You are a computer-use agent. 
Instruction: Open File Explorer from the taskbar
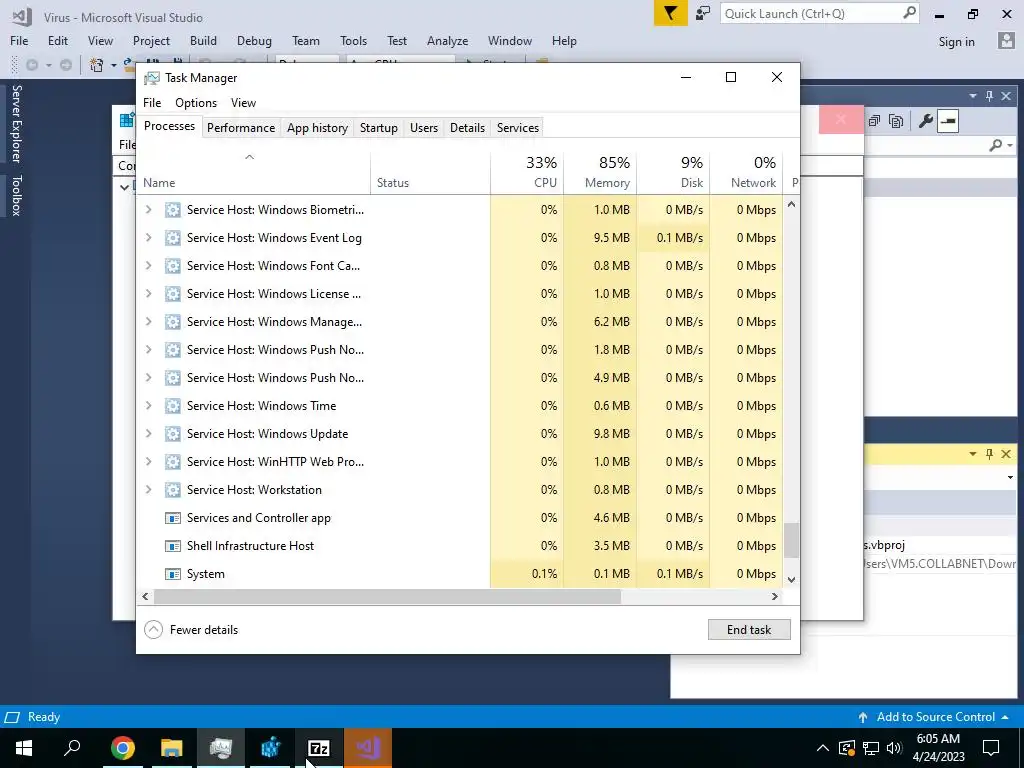tap(172, 748)
